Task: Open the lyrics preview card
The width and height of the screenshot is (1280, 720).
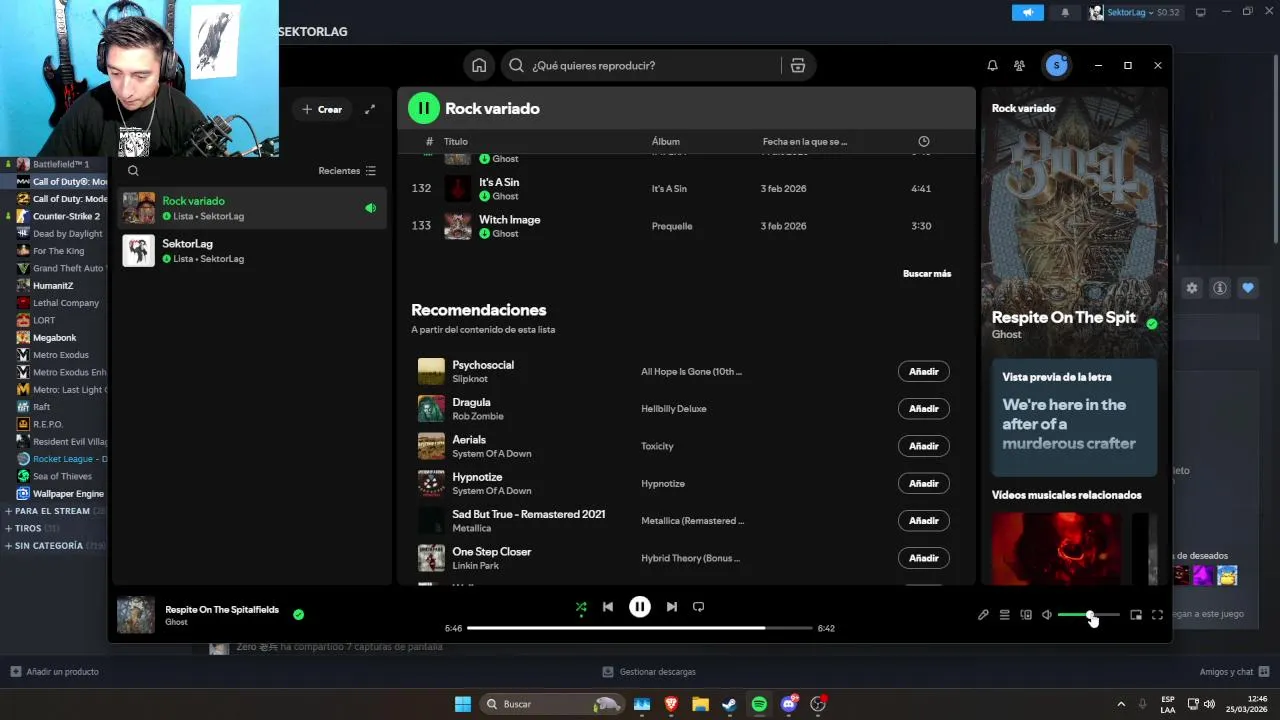Action: [x=1074, y=417]
